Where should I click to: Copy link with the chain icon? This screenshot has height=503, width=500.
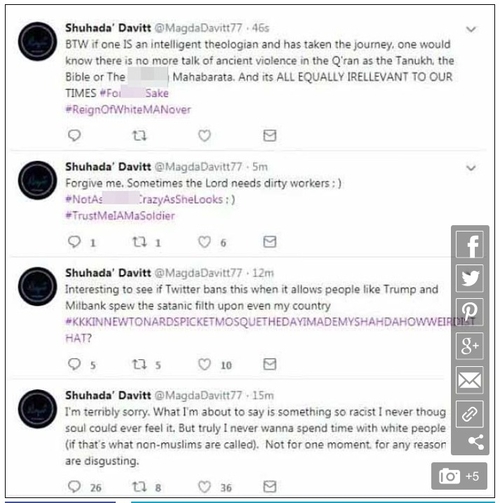(470, 414)
